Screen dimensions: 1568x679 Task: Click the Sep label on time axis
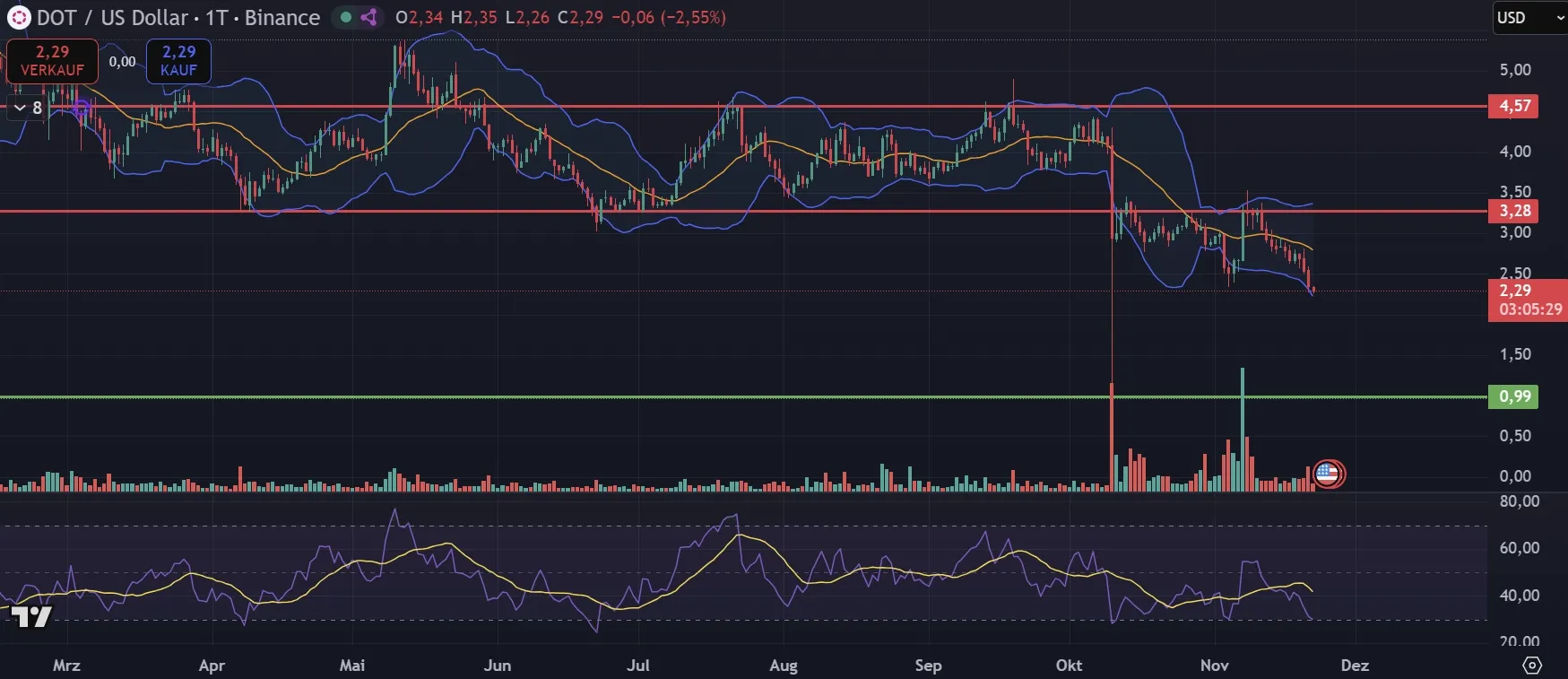click(x=928, y=665)
